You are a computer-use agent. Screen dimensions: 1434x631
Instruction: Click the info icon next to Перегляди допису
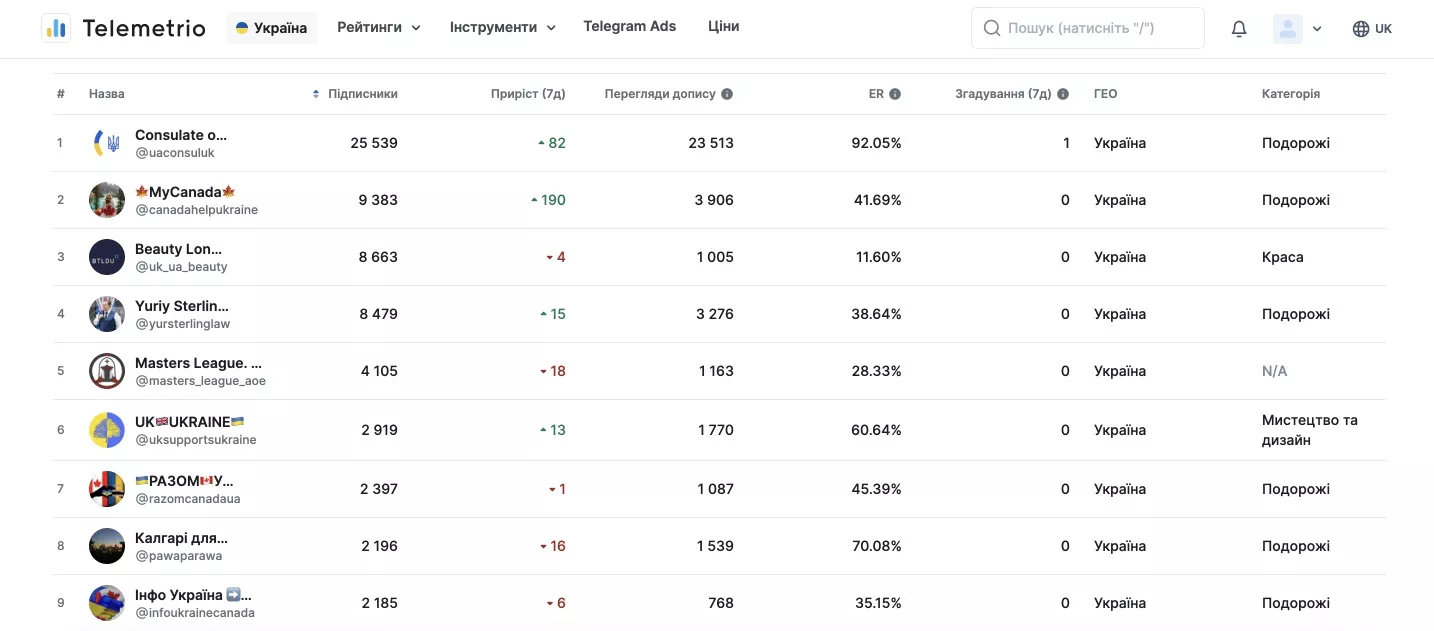tap(727, 94)
